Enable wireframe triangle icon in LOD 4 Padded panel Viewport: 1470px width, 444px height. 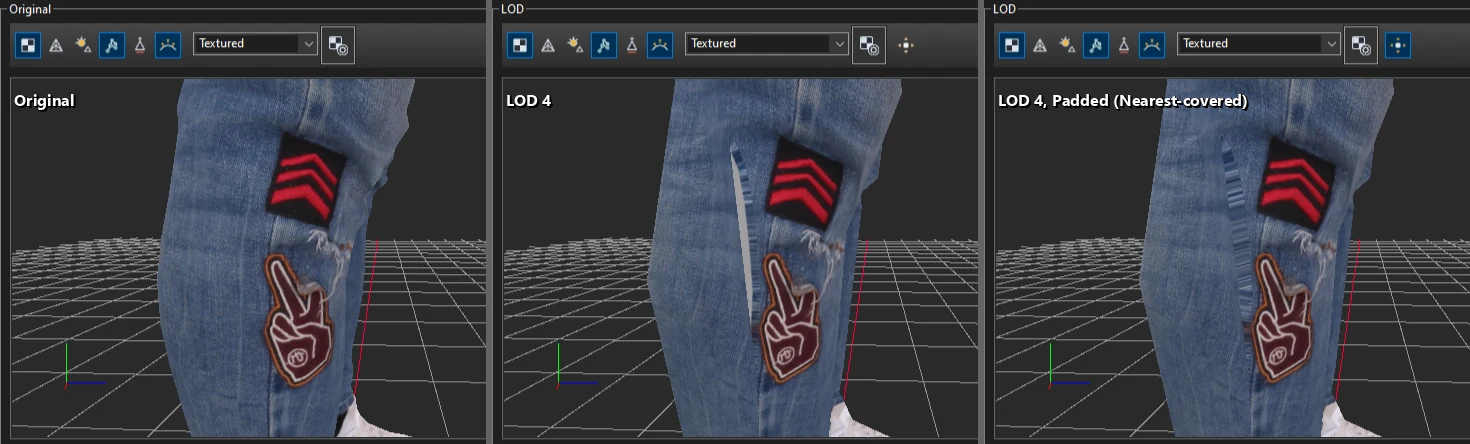tap(1040, 45)
